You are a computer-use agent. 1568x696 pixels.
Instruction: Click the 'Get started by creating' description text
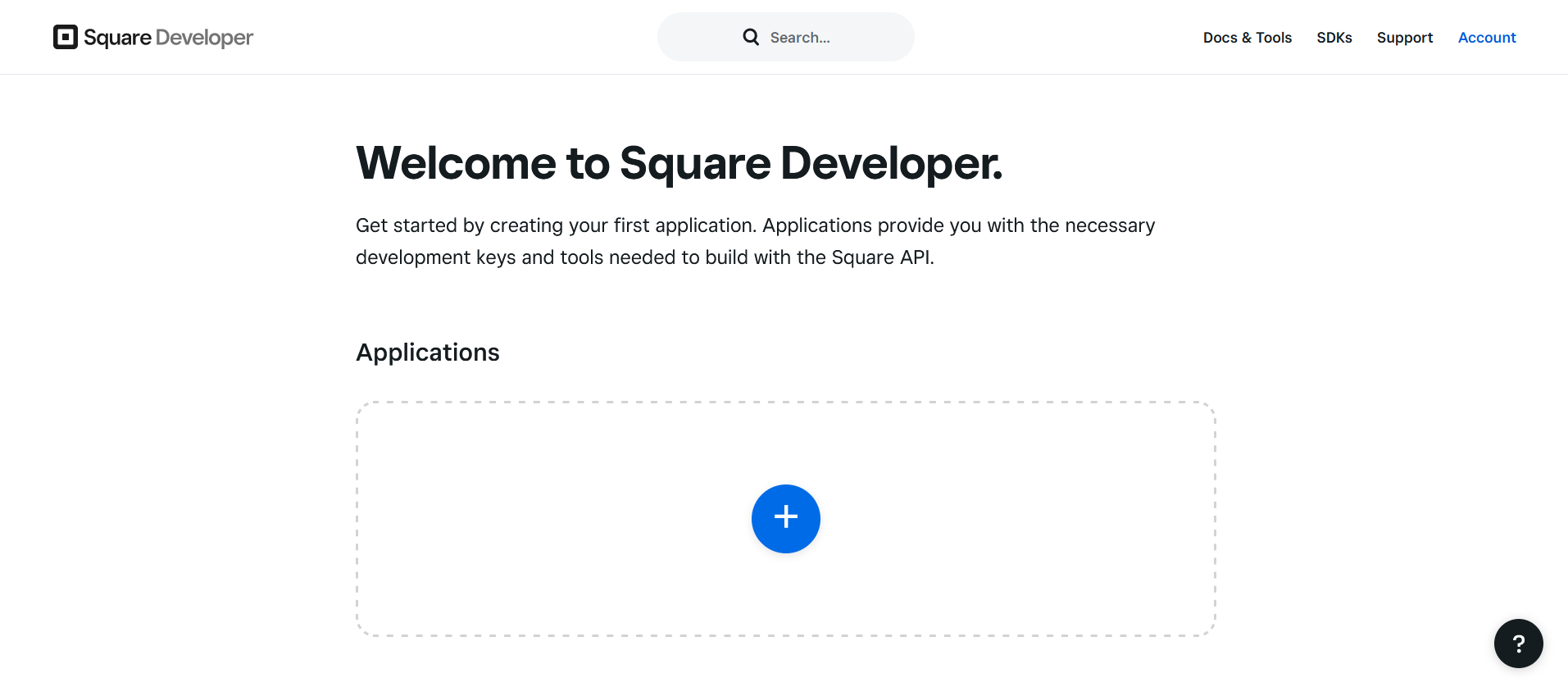pos(755,241)
